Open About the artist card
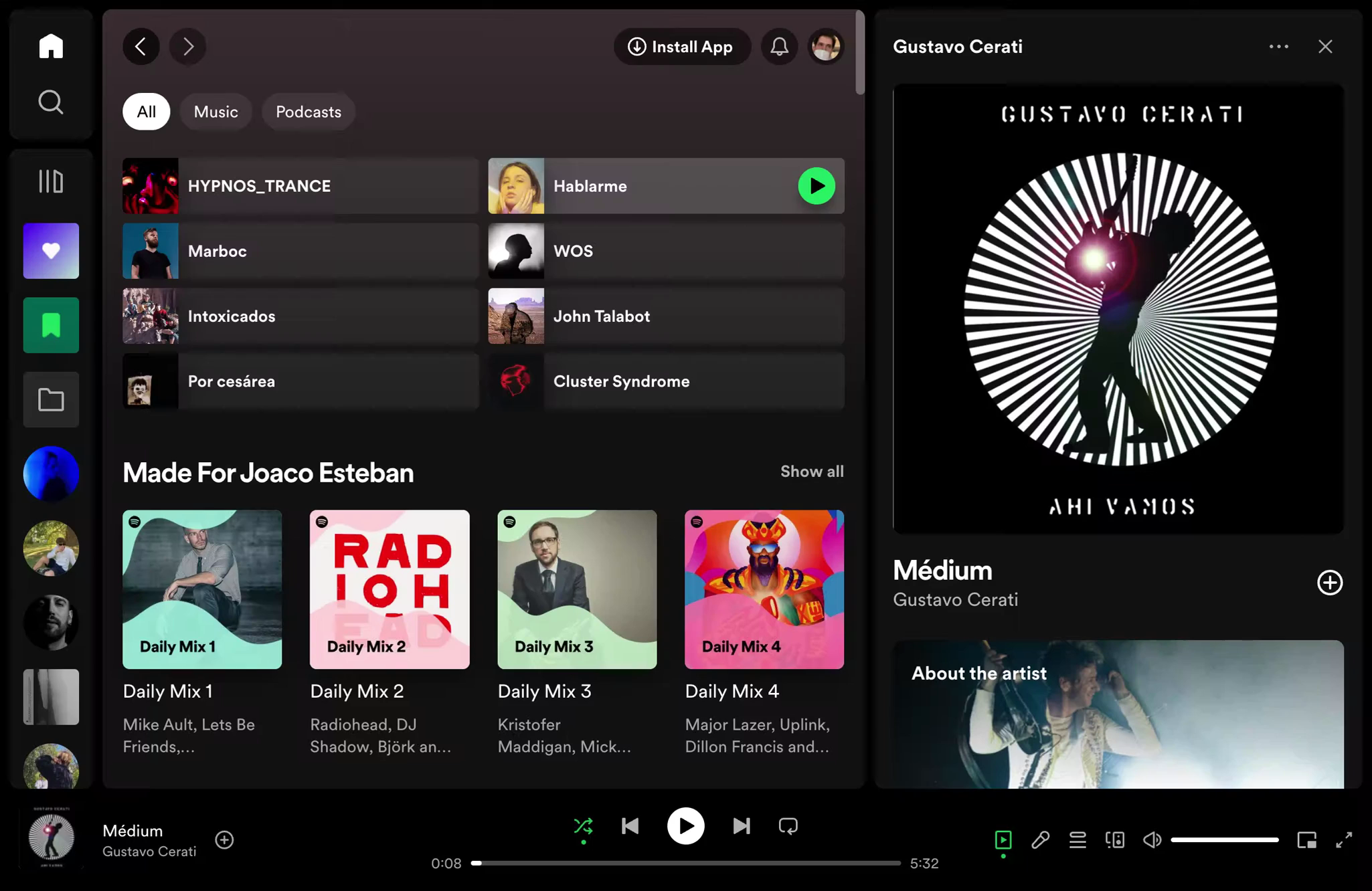Screen dimensions: 1372x891 click(x=1118, y=714)
